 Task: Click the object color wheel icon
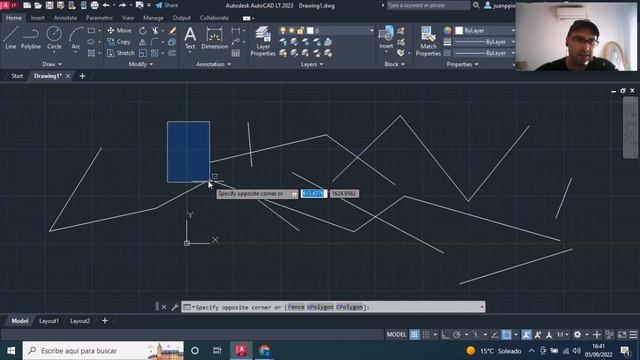click(x=447, y=31)
